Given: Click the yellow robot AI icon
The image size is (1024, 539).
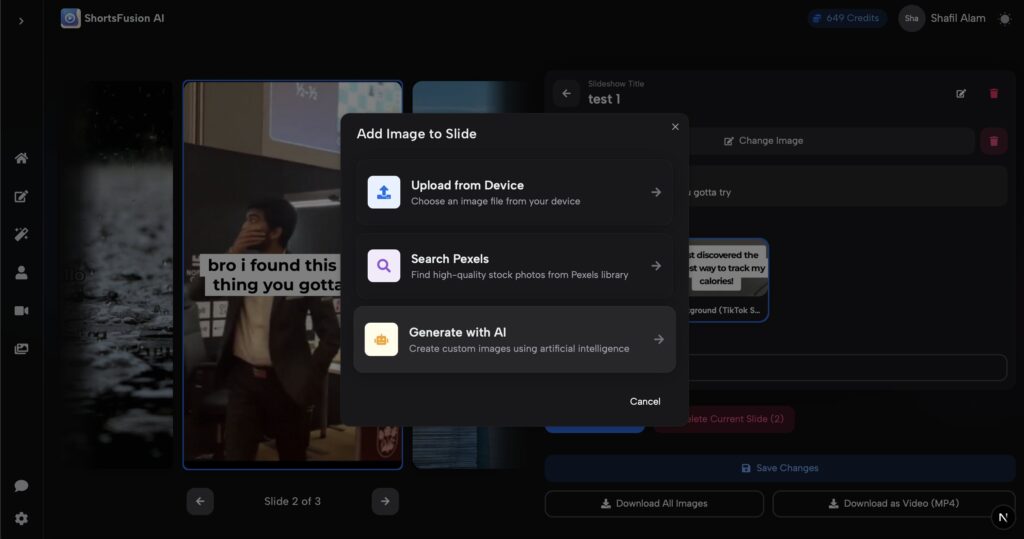Looking at the screenshot, I should coord(381,340).
